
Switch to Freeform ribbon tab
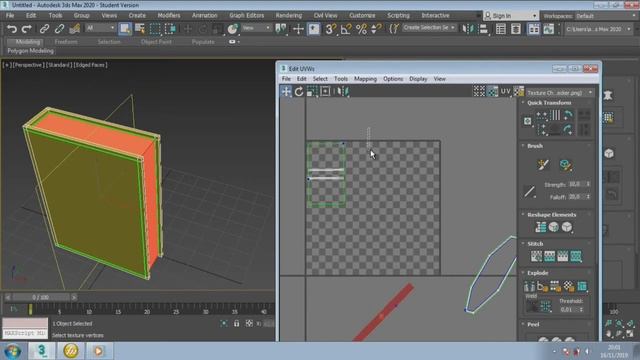tap(66, 42)
